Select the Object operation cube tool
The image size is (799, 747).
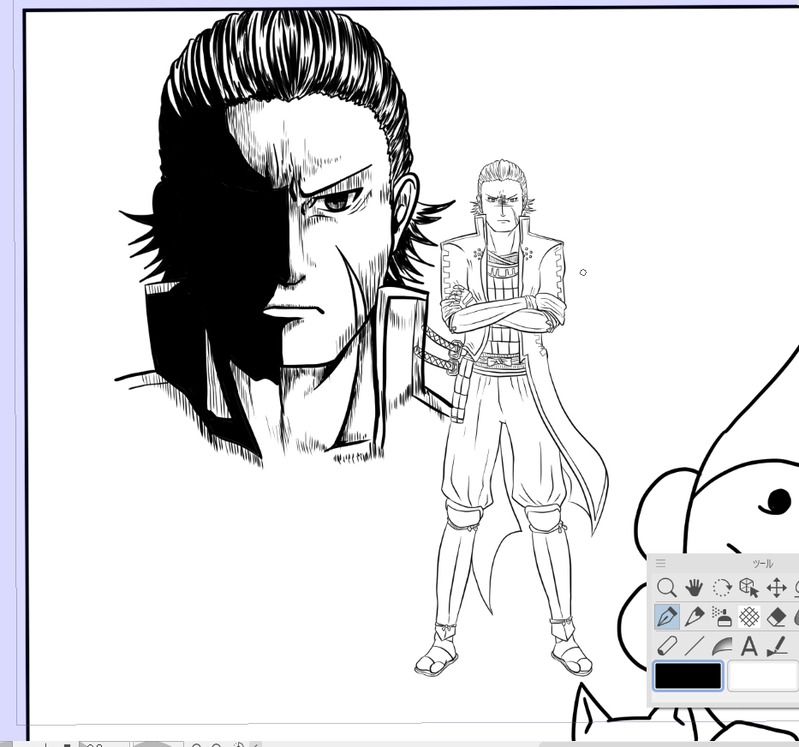(x=749, y=588)
